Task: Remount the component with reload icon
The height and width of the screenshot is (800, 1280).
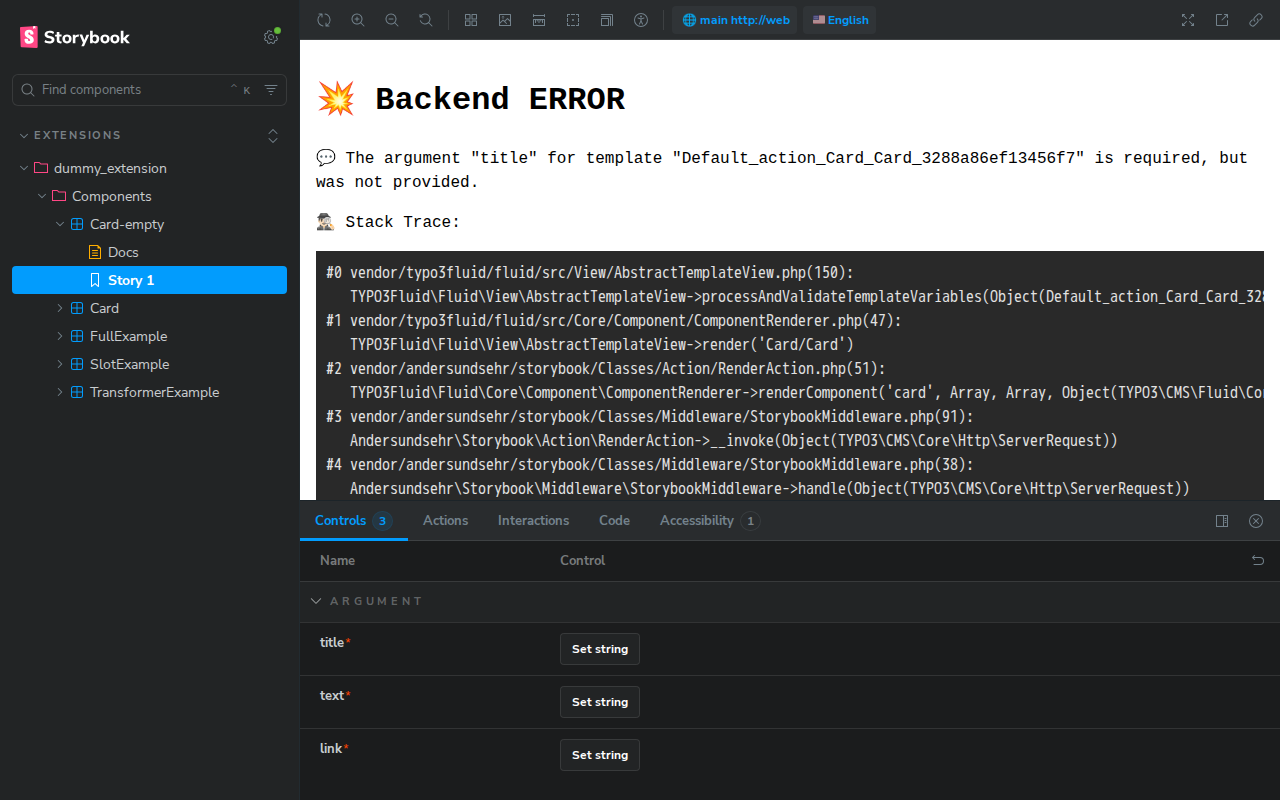Action: tap(324, 20)
